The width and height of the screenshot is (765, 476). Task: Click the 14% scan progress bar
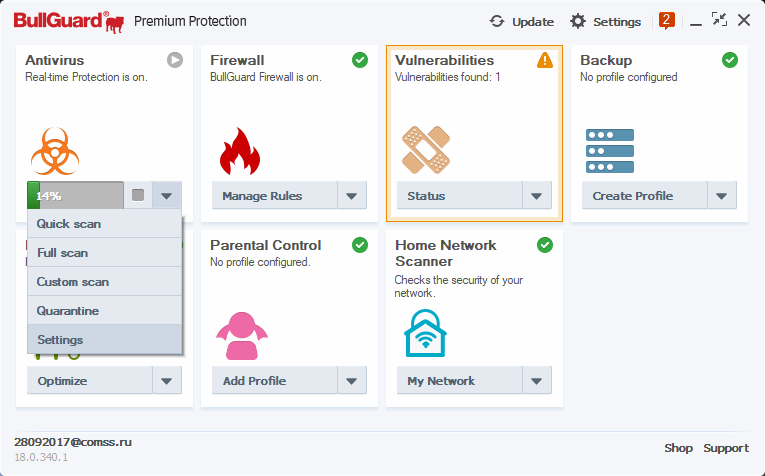tap(75, 196)
